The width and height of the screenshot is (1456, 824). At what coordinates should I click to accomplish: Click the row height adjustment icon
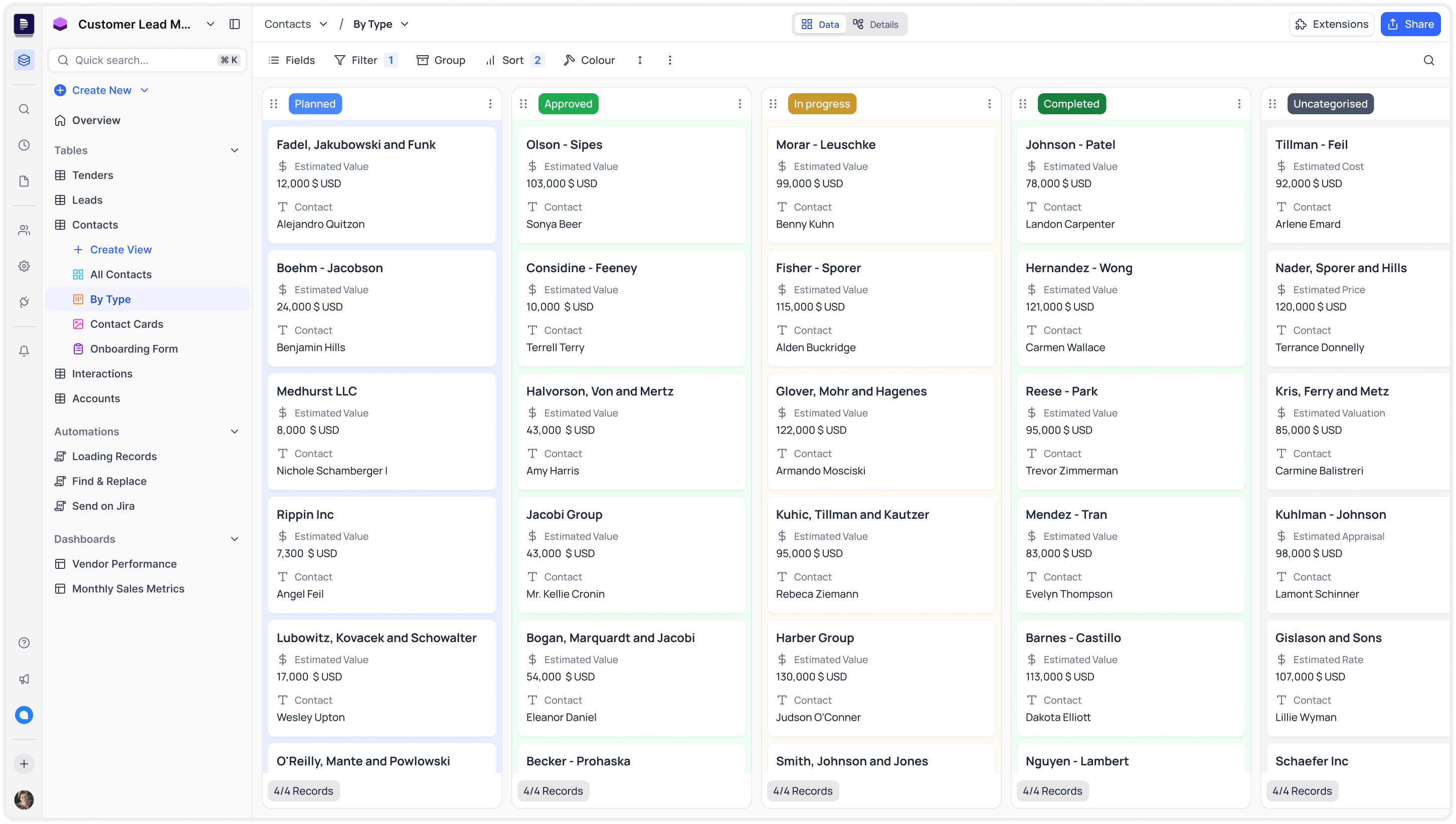pos(640,60)
